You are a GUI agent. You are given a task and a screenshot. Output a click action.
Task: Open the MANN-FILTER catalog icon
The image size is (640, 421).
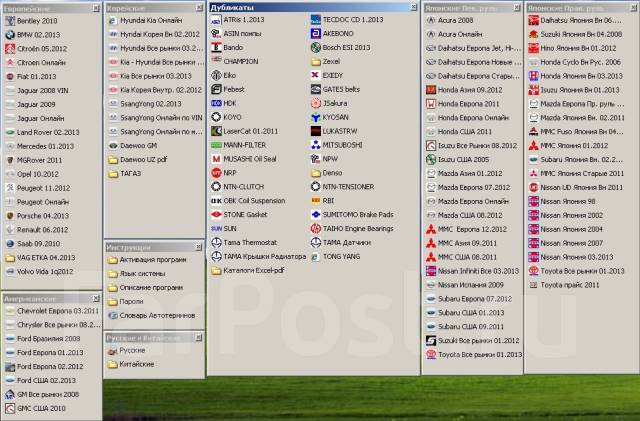coord(216,145)
